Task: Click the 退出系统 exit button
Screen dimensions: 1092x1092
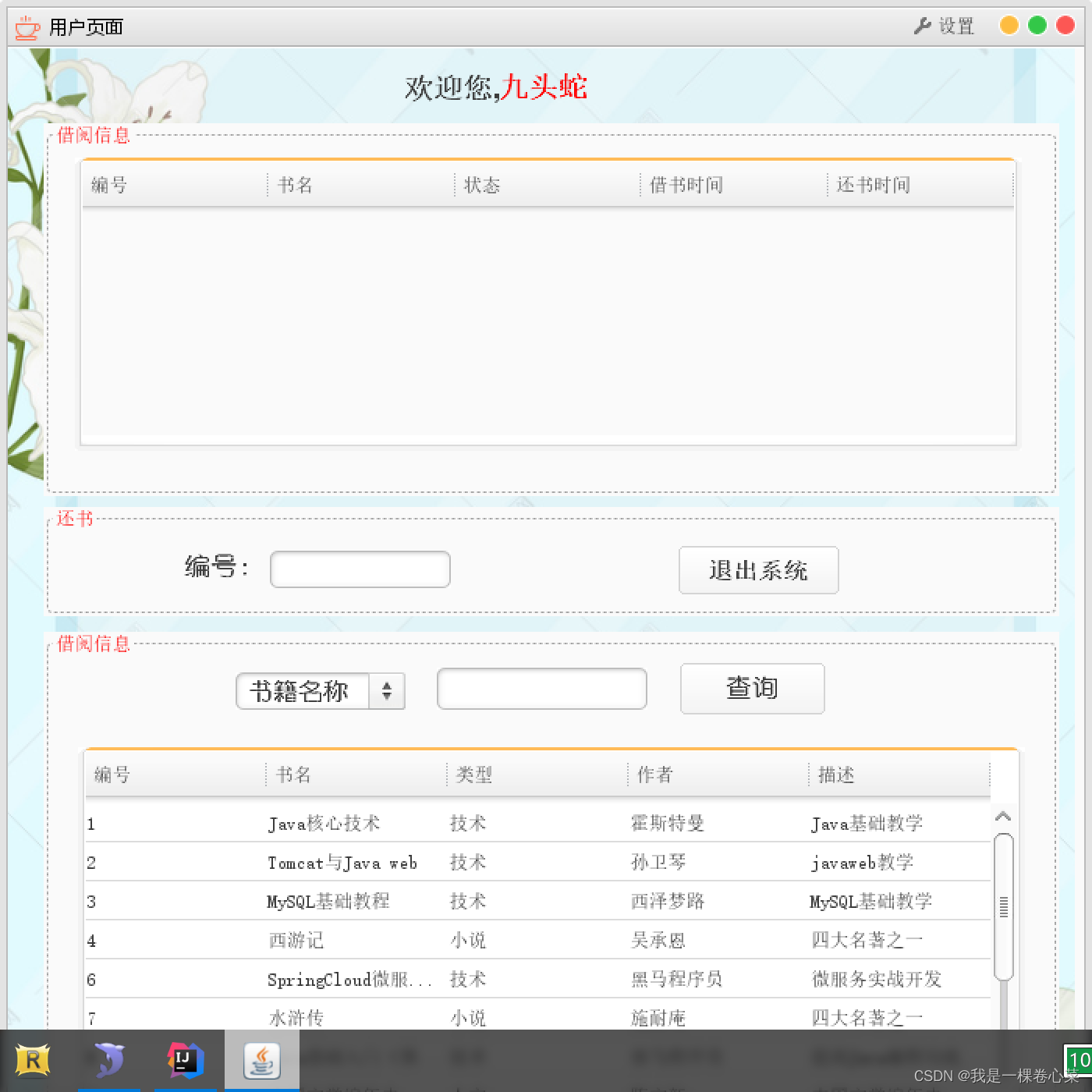Action: pyautogui.click(x=758, y=570)
